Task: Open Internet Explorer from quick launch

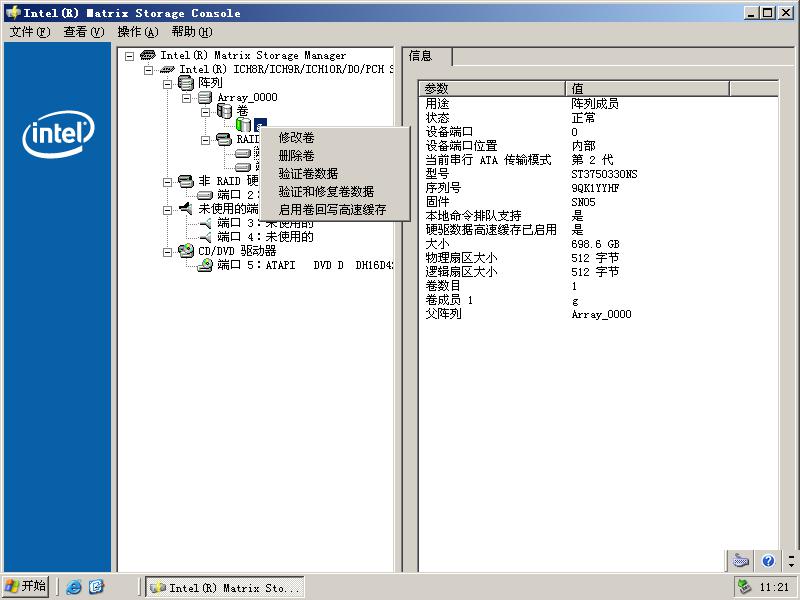Action: 74,587
